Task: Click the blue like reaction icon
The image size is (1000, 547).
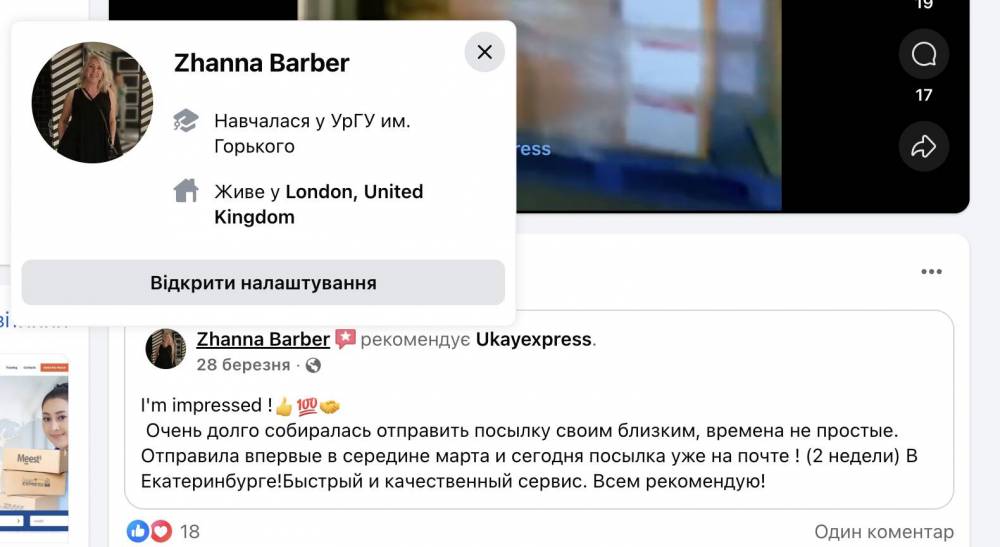Action: (137, 530)
